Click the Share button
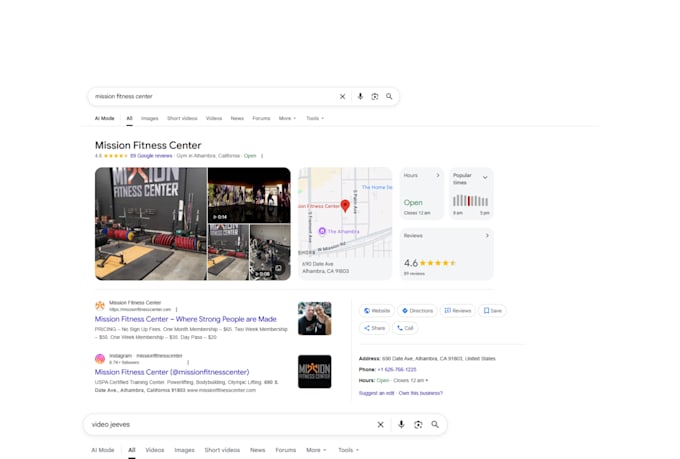The image size is (680, 459). tap(374, 328)
